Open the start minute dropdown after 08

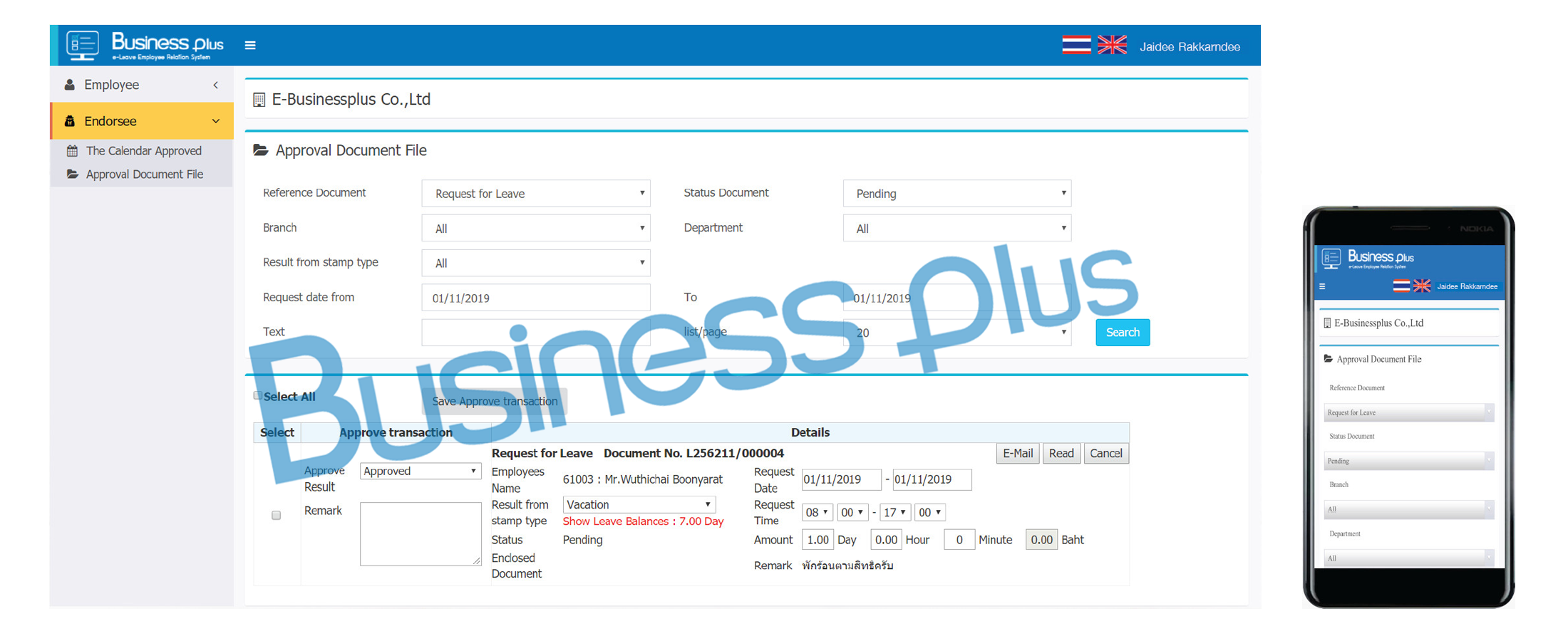pos(852,512)
